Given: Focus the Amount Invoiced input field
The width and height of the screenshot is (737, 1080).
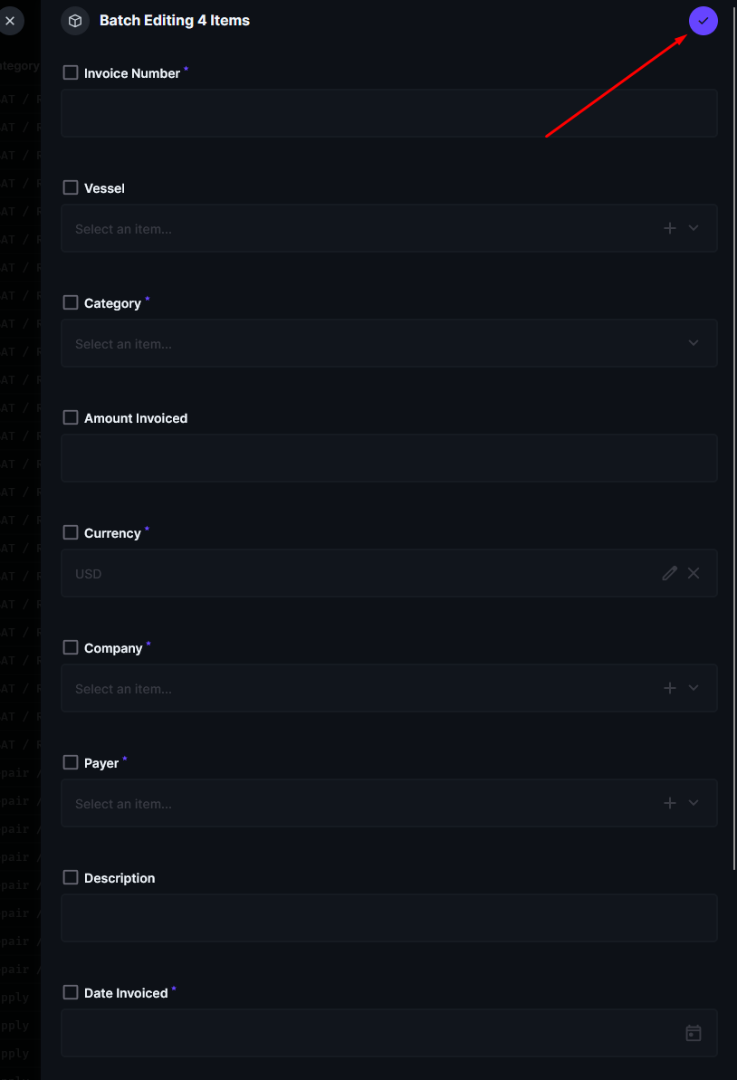Looking at the screenshot, I should tap(388, 458).
